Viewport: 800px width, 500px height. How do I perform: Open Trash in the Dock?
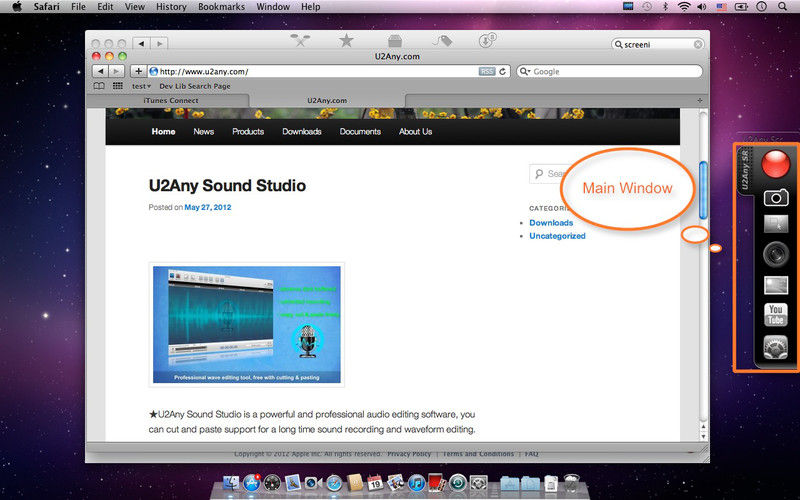(571, 482)
